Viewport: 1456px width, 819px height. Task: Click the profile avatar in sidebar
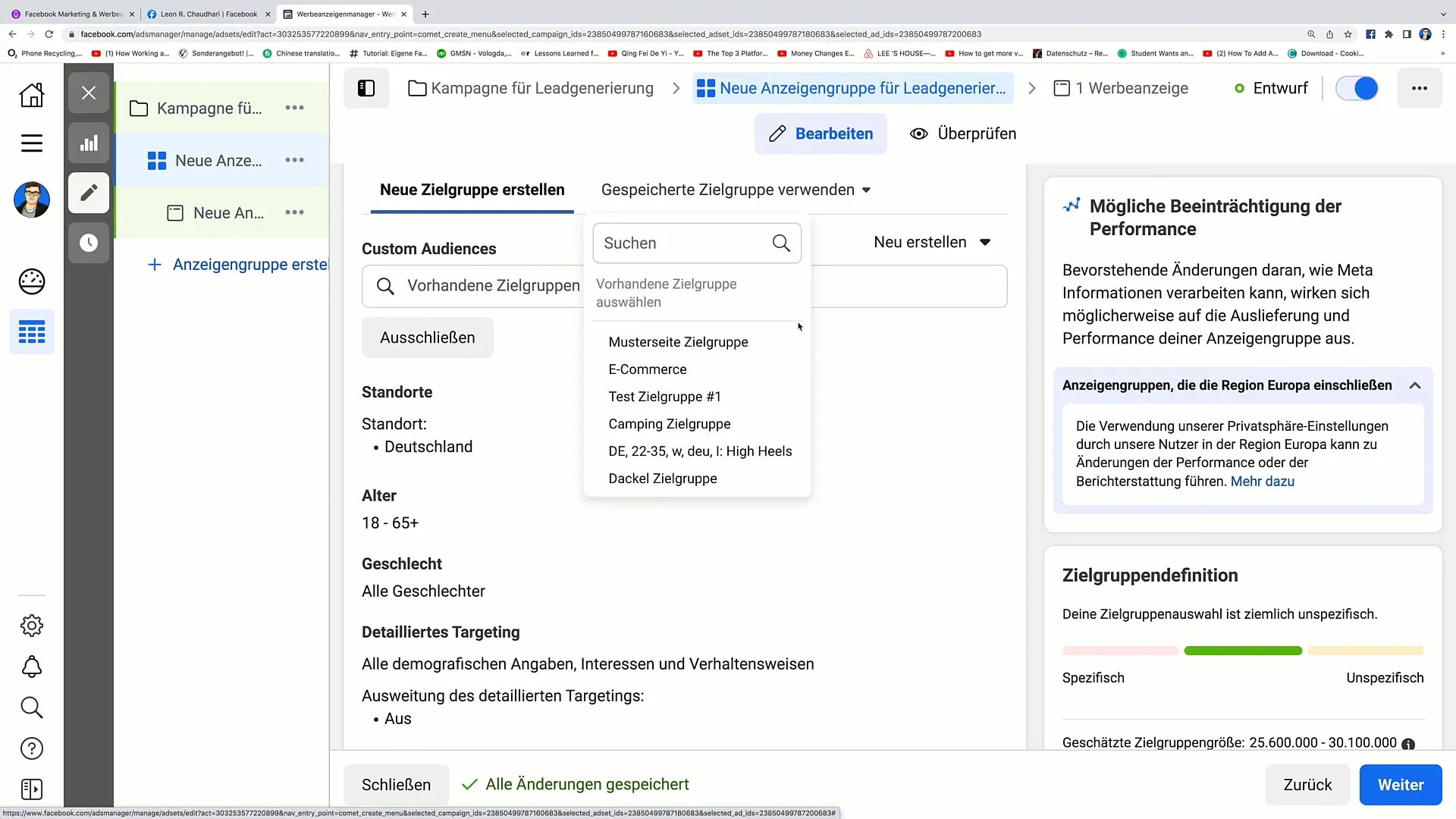point(32,200)
